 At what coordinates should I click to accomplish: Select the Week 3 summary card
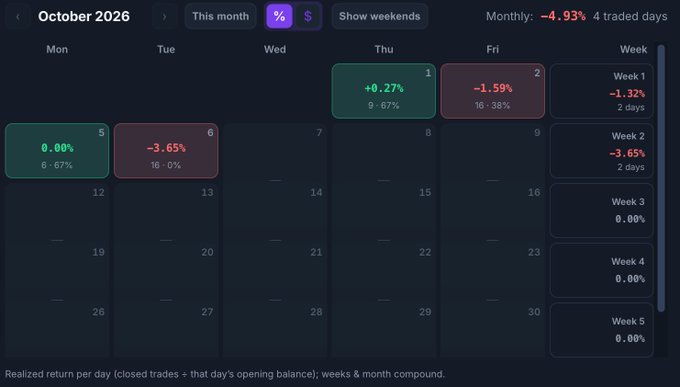tap(602, 210)
